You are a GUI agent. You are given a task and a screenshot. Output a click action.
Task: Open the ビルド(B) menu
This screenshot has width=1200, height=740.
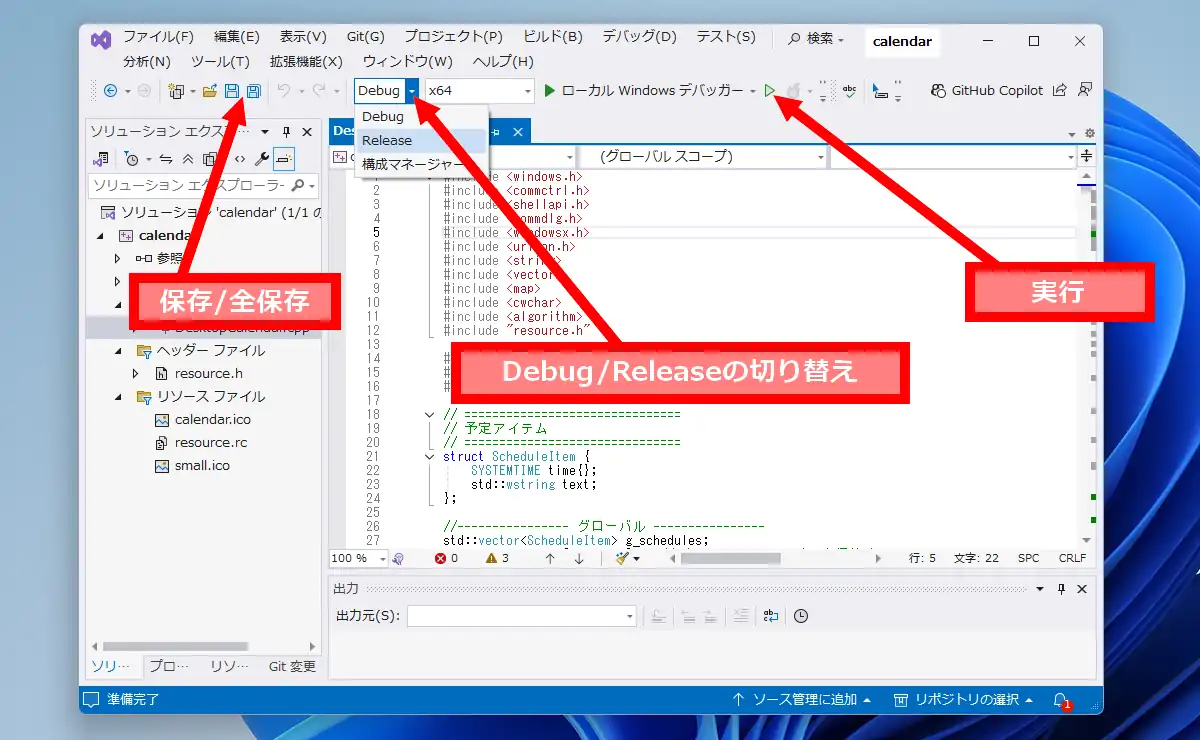pos(552,37)
